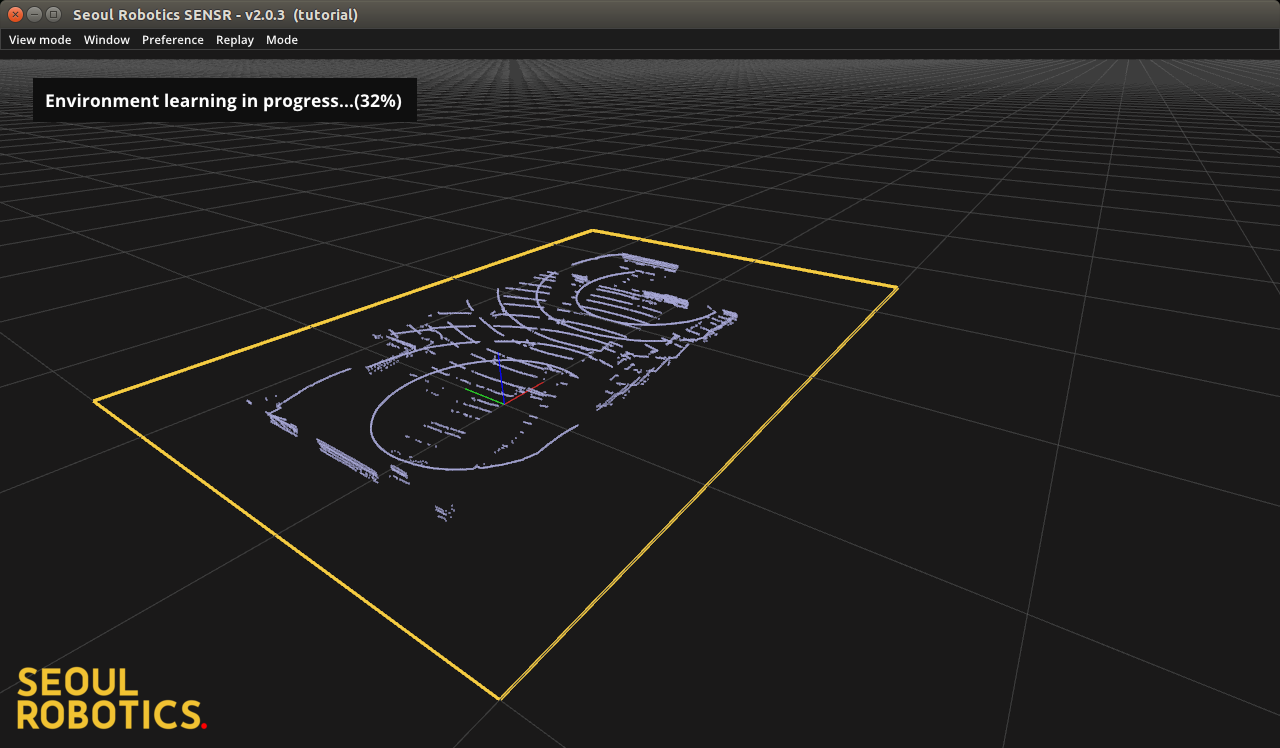This screenshot has width=1280, height=748.
Task: Click the isolated point cluster below the scan
Action: point(444,512)
